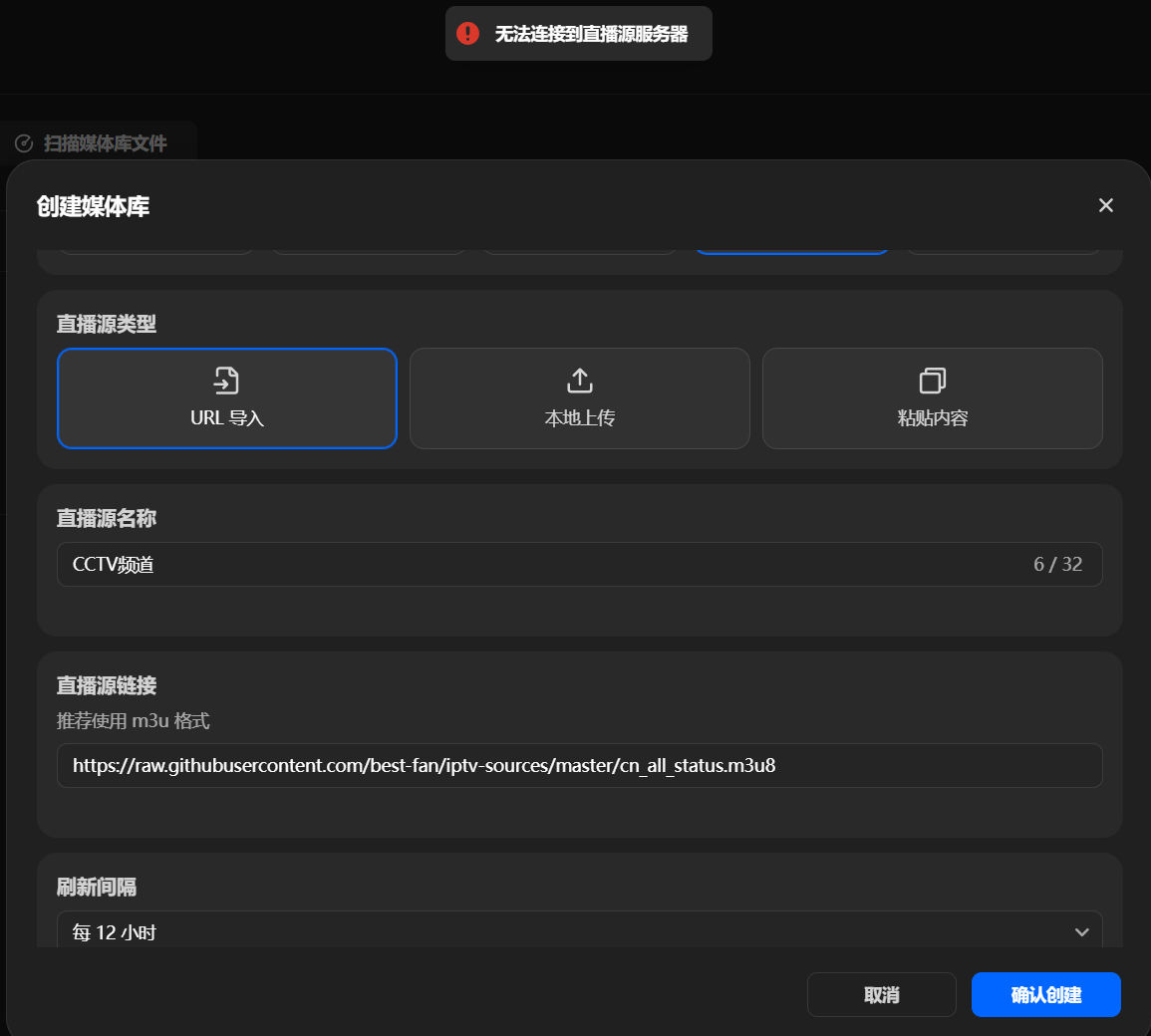This screenshot has width=1151, height=1036.
Task: Click the red error alert icon
Action: click(467, 33)
